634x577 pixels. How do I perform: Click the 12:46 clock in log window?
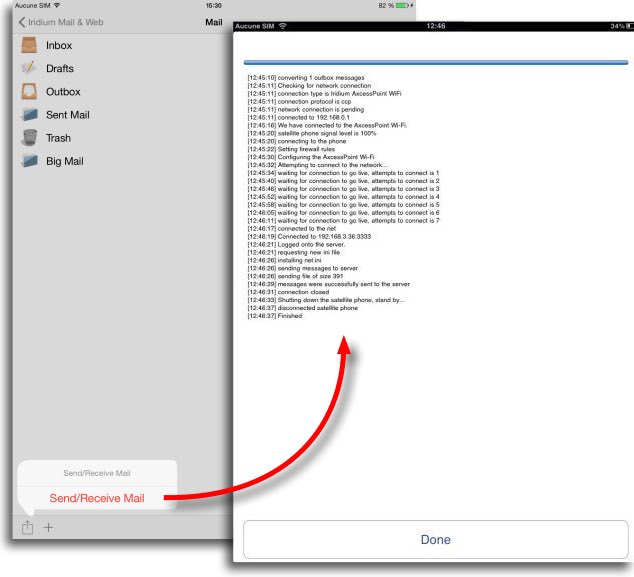tap(435, 26)
